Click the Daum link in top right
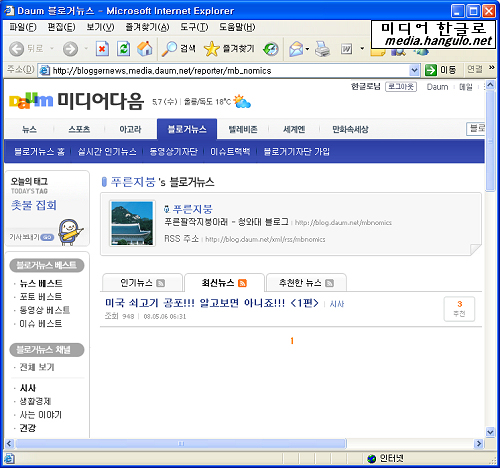The height and width of the screenshot is (468, 500). pyautogui.click(x=437, y=87)
